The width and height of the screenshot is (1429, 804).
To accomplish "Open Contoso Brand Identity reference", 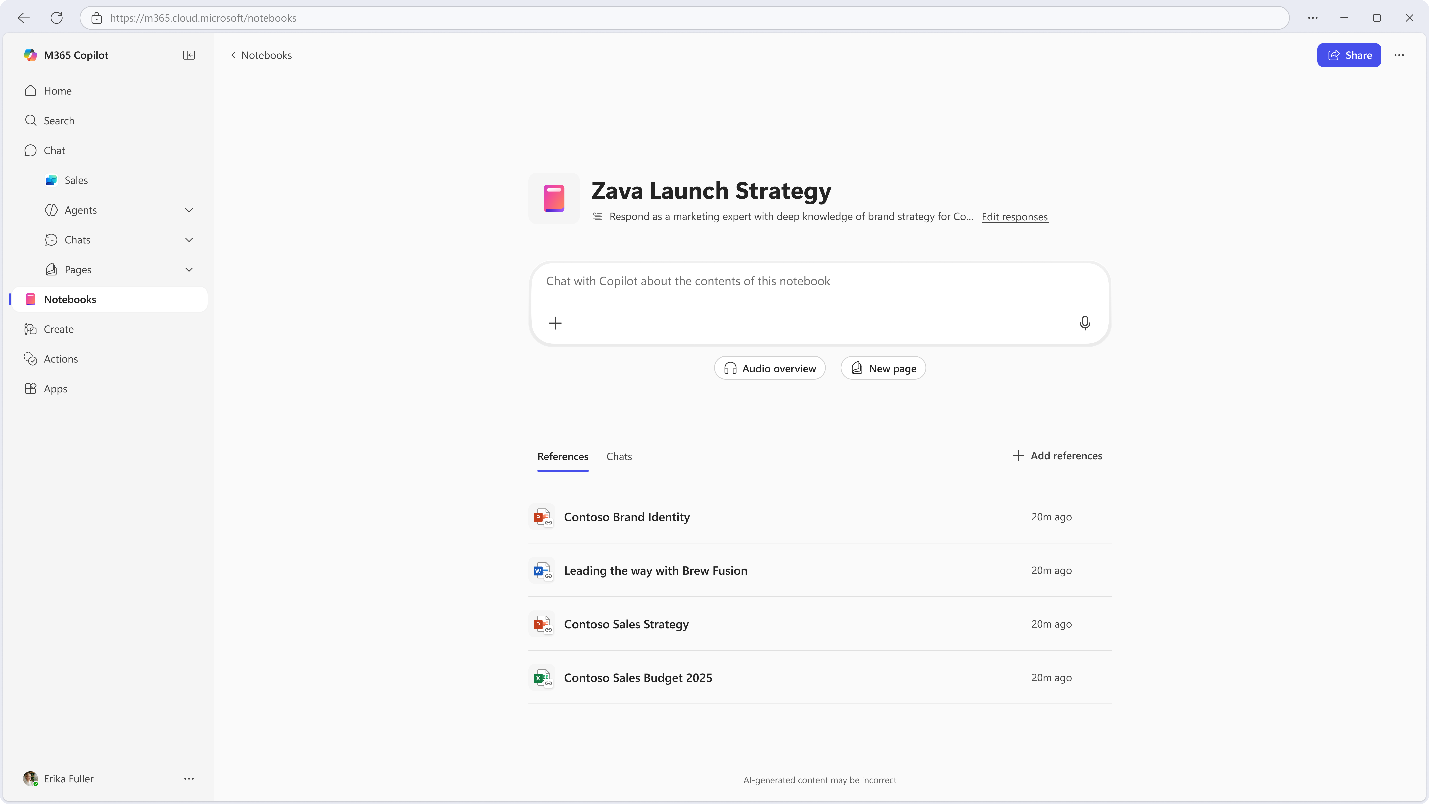I will pyautogui.click(x=627, y=518).
